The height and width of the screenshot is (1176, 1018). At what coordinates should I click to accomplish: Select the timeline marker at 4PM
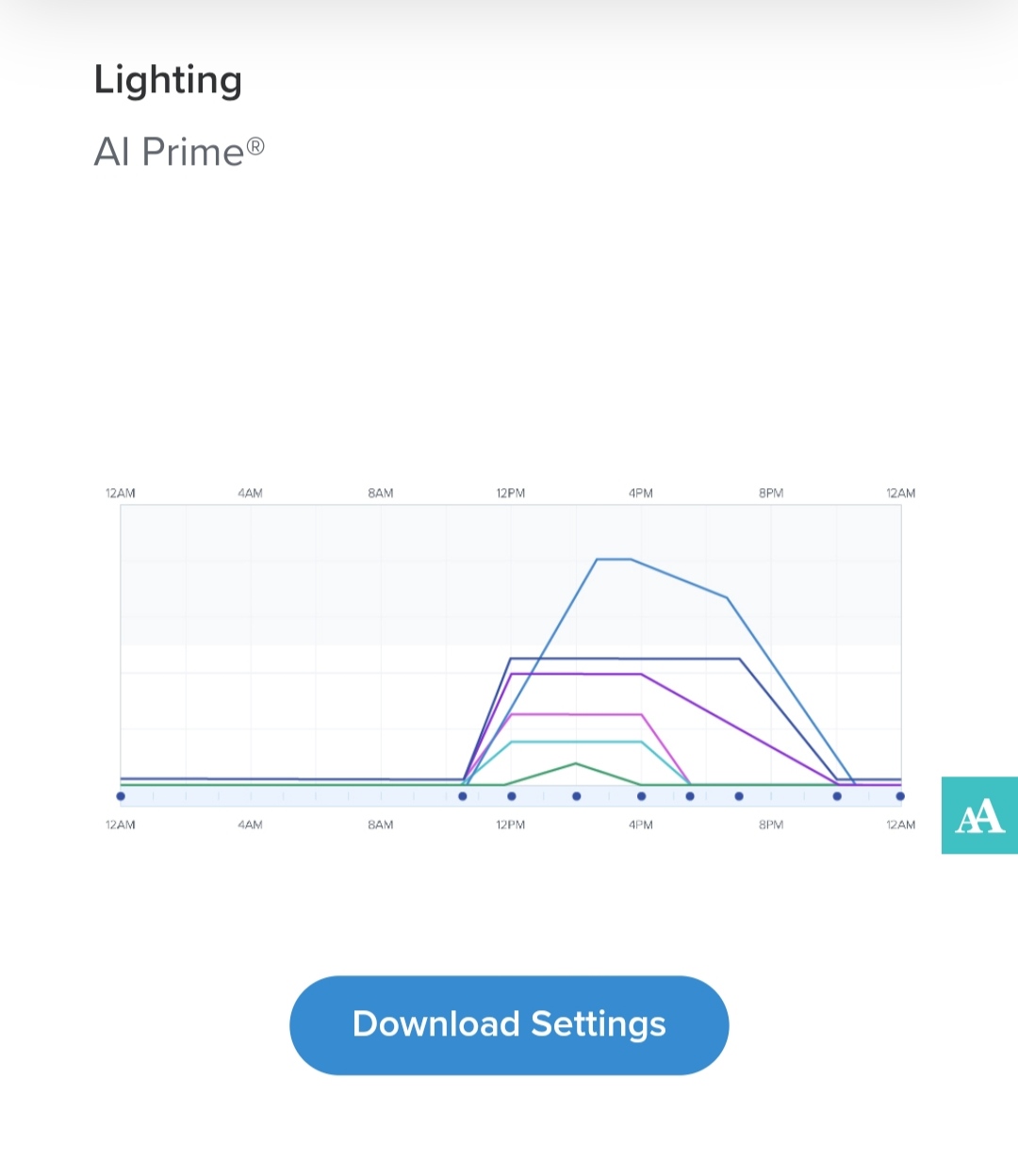click(642, 796)
